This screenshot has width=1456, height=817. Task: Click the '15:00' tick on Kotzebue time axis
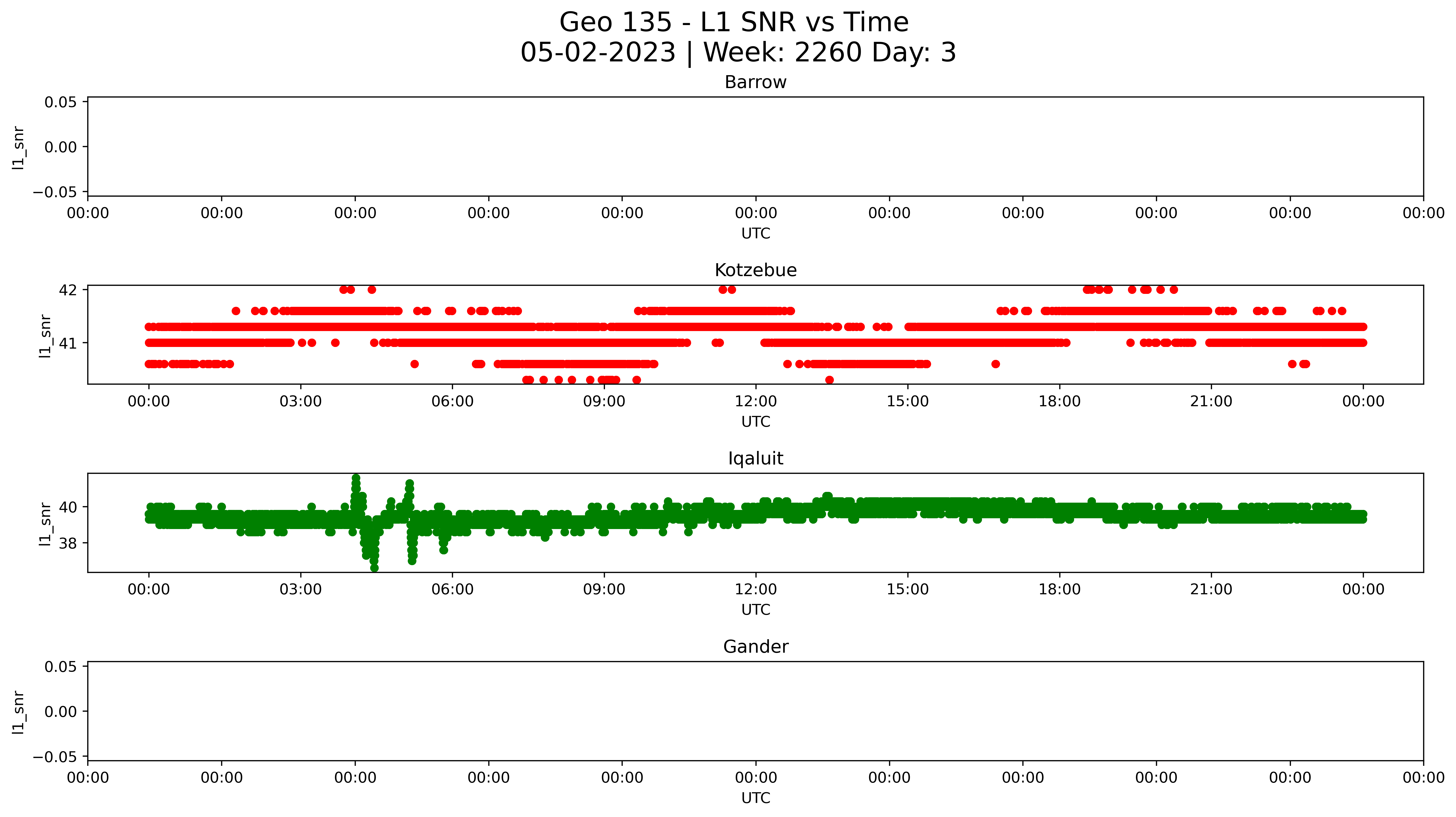click(x=908, y=402)
